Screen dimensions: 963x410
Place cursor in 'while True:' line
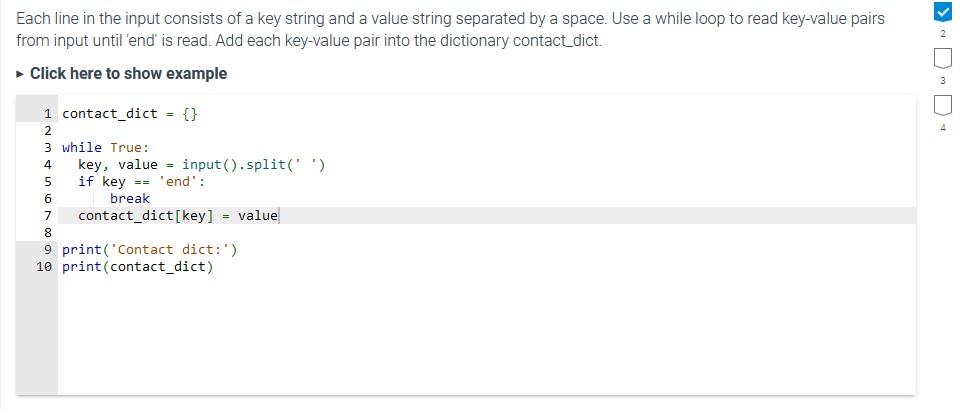(x=106, y=148)
